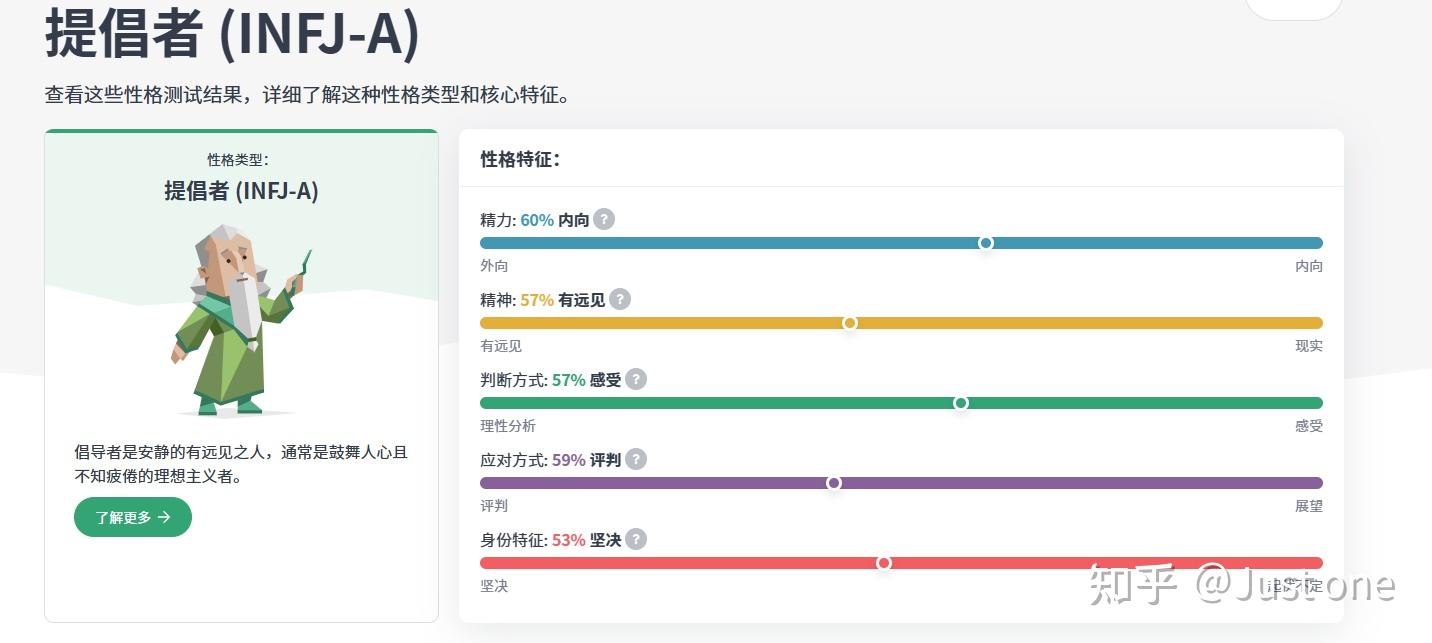Select the 现实 label under mind bar

coord(1310,346)
